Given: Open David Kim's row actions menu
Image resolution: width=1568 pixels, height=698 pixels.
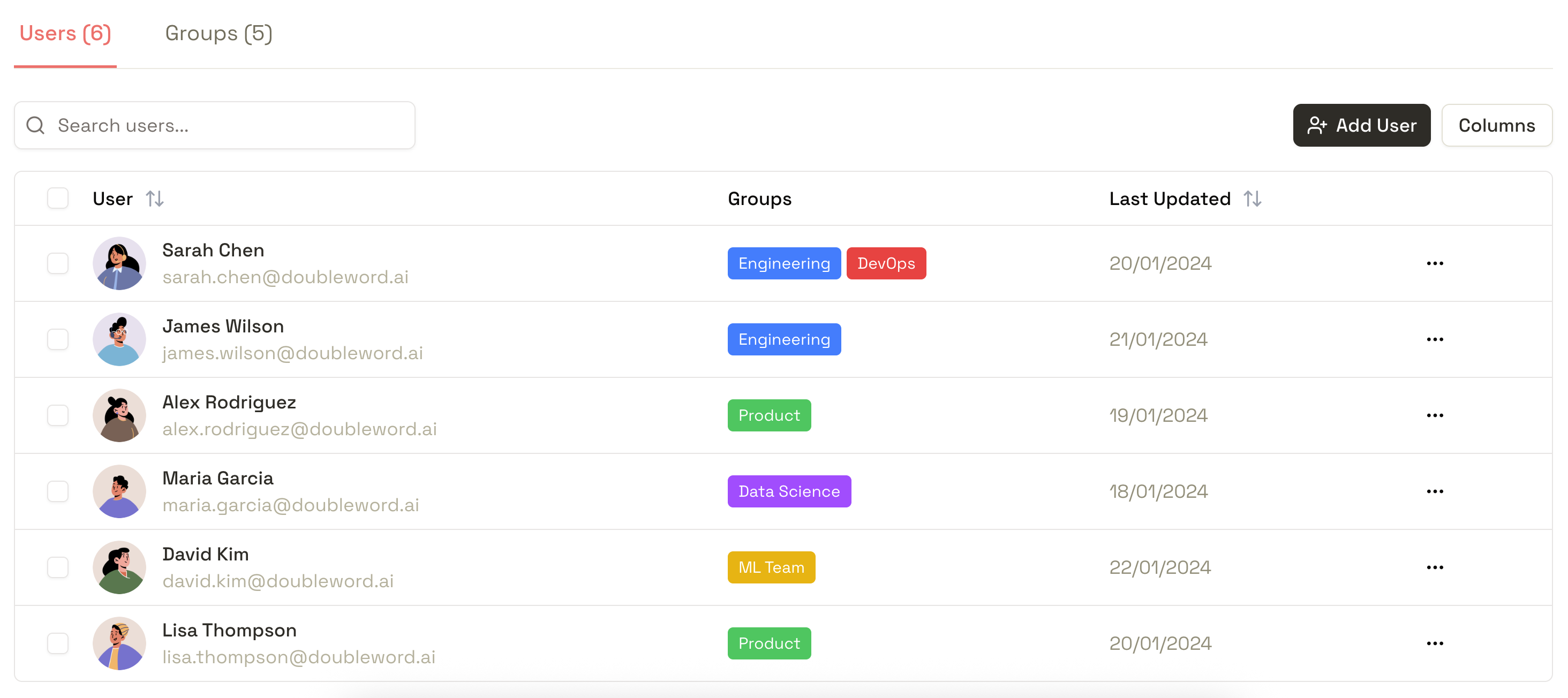Looking at the screenshot, I should 1435,566.
